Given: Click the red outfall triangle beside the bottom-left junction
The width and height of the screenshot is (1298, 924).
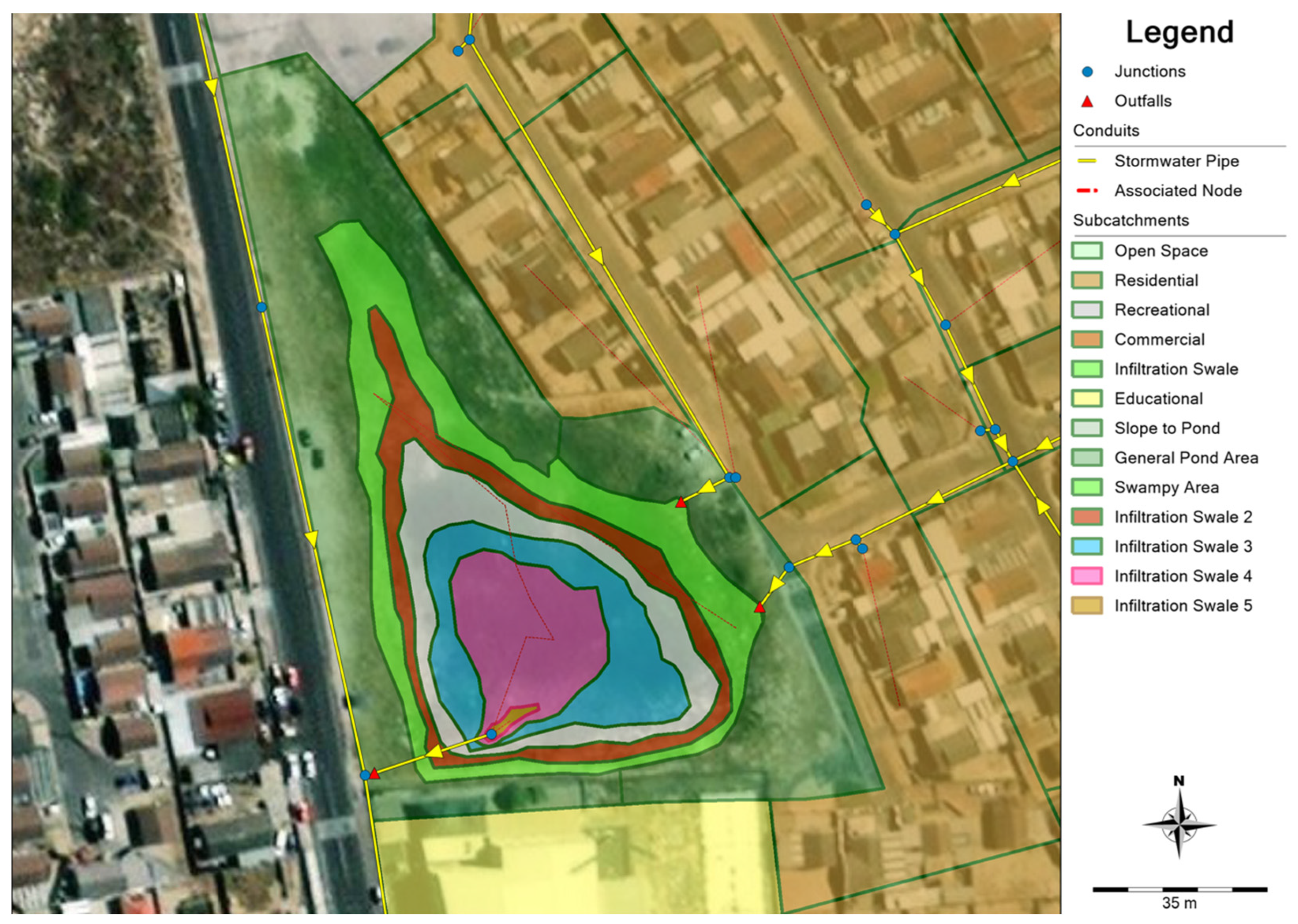Looking at the screenshot, I should tap(375, 774).
